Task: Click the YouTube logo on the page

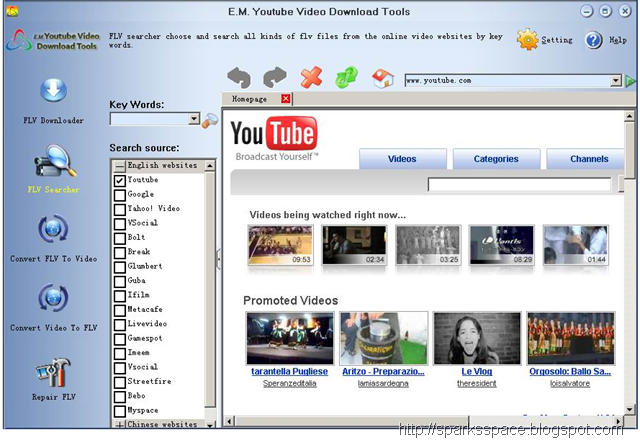Action: (274, 138)
